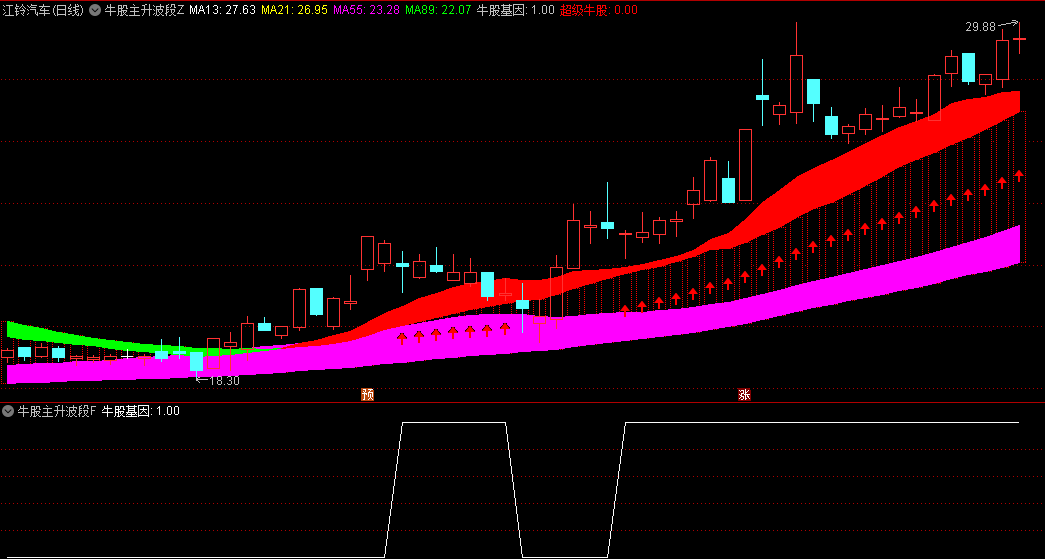Click the sub-chart 牛股基因: 1.00 label
The width and height of the screenshot is (1045, 559).
141,411
